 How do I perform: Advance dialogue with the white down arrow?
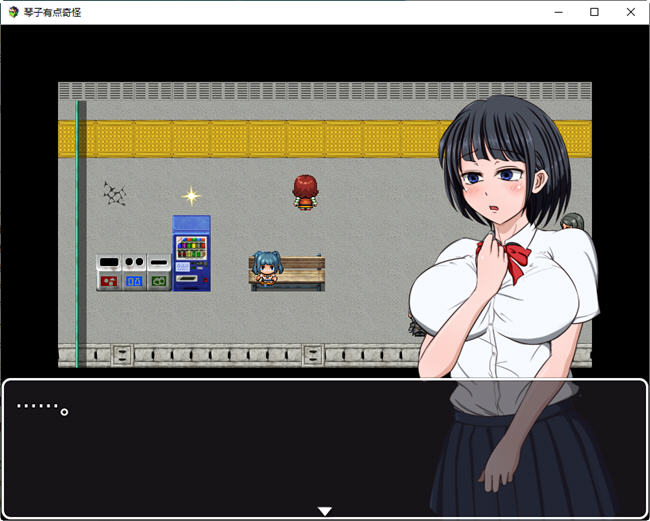(x=324, y=511)
